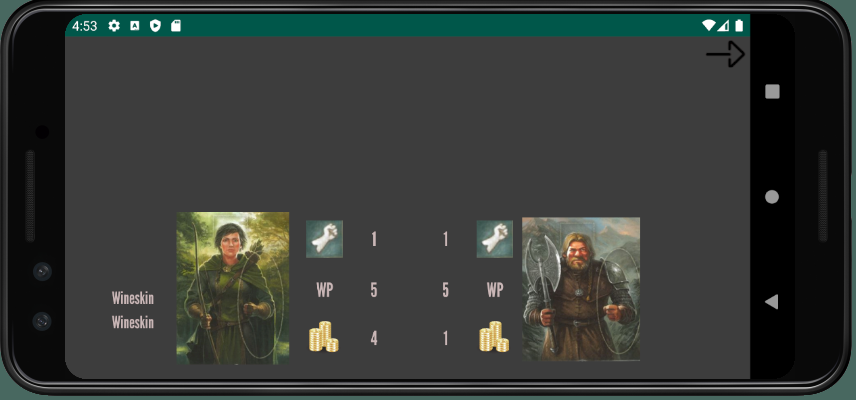Viewport: 856px width, 400px height.
Task: Tap the archer's willpower value 5
Action: (x=374, y=290)
